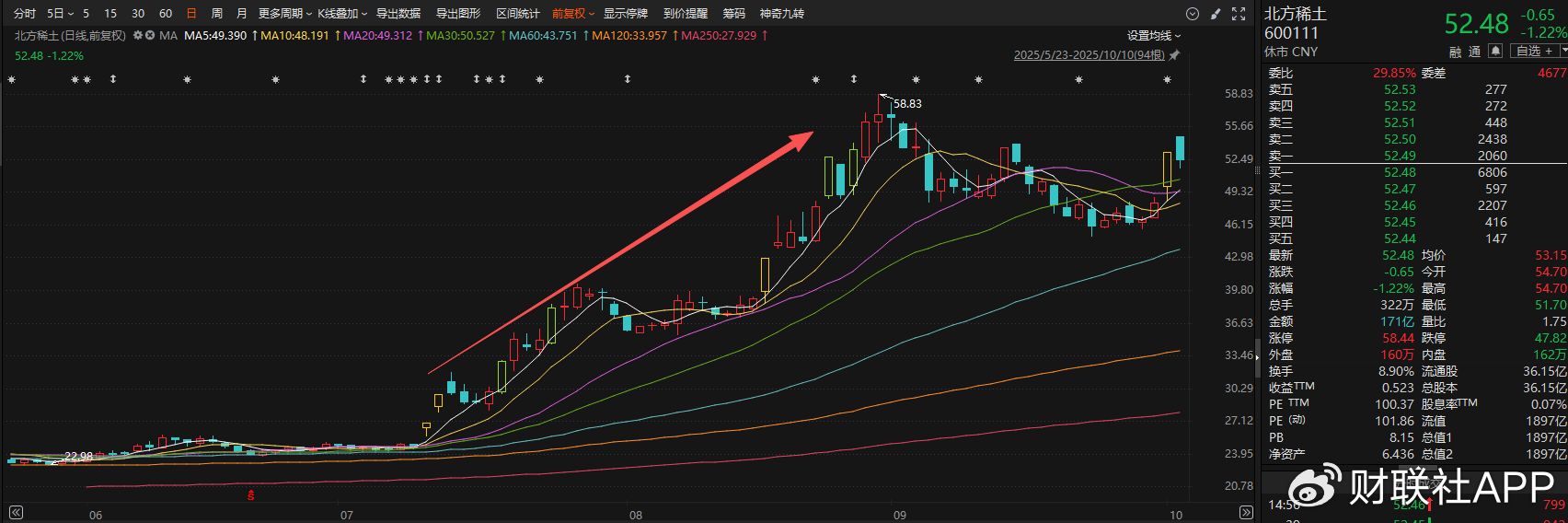Image resolution: width=1568 pixels, height=523 pixels.
Task: Expand the 设置均线 dropdown
Action: 1154,36
